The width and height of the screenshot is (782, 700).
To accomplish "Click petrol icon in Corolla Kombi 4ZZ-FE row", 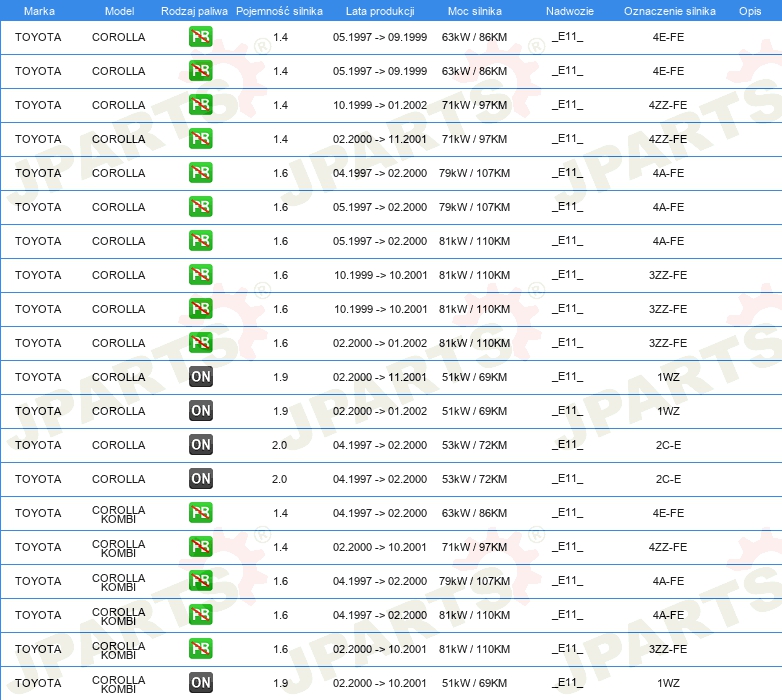I will click(200, 546).
